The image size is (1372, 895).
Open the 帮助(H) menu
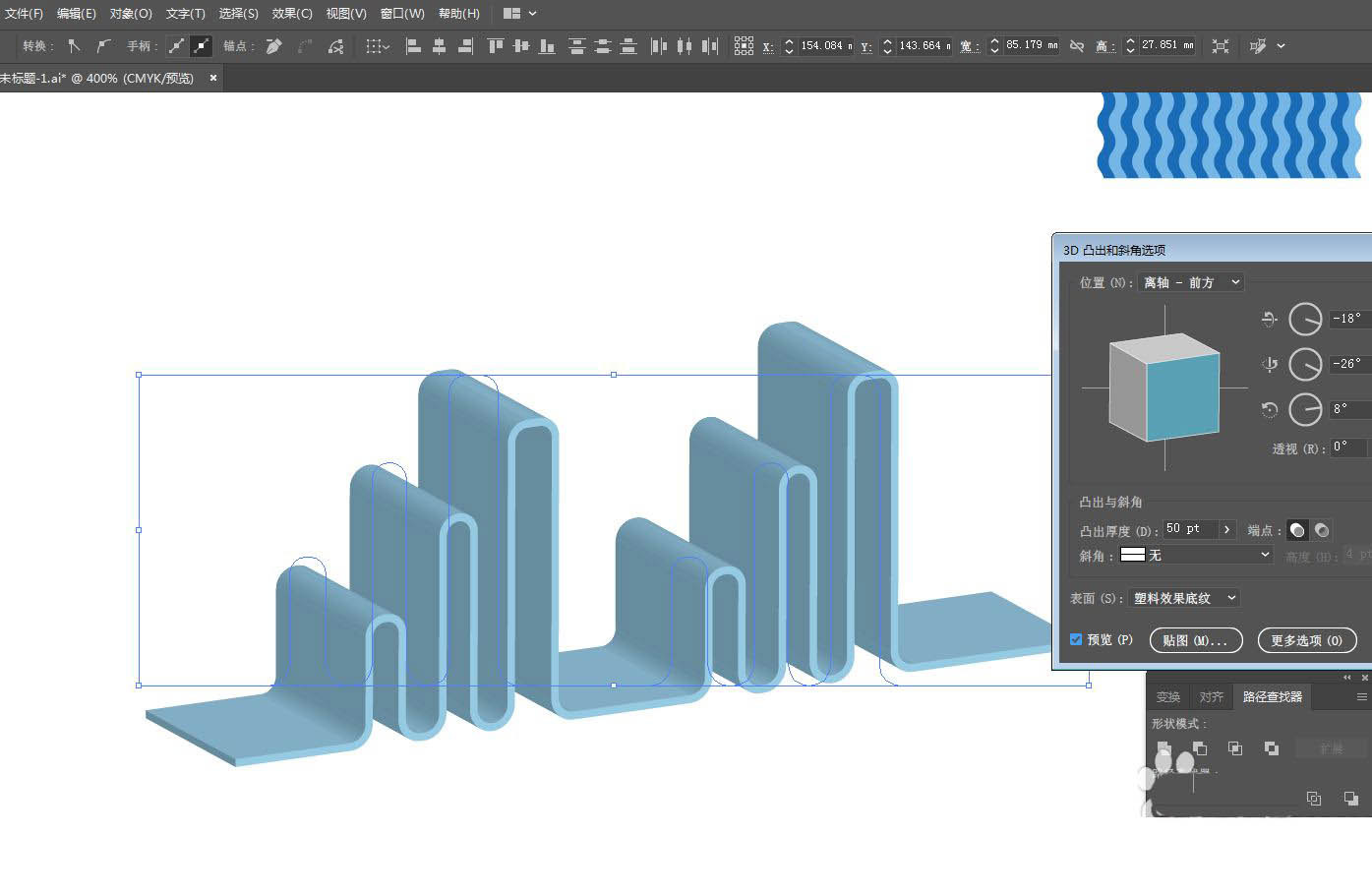[x=459, y=14]
